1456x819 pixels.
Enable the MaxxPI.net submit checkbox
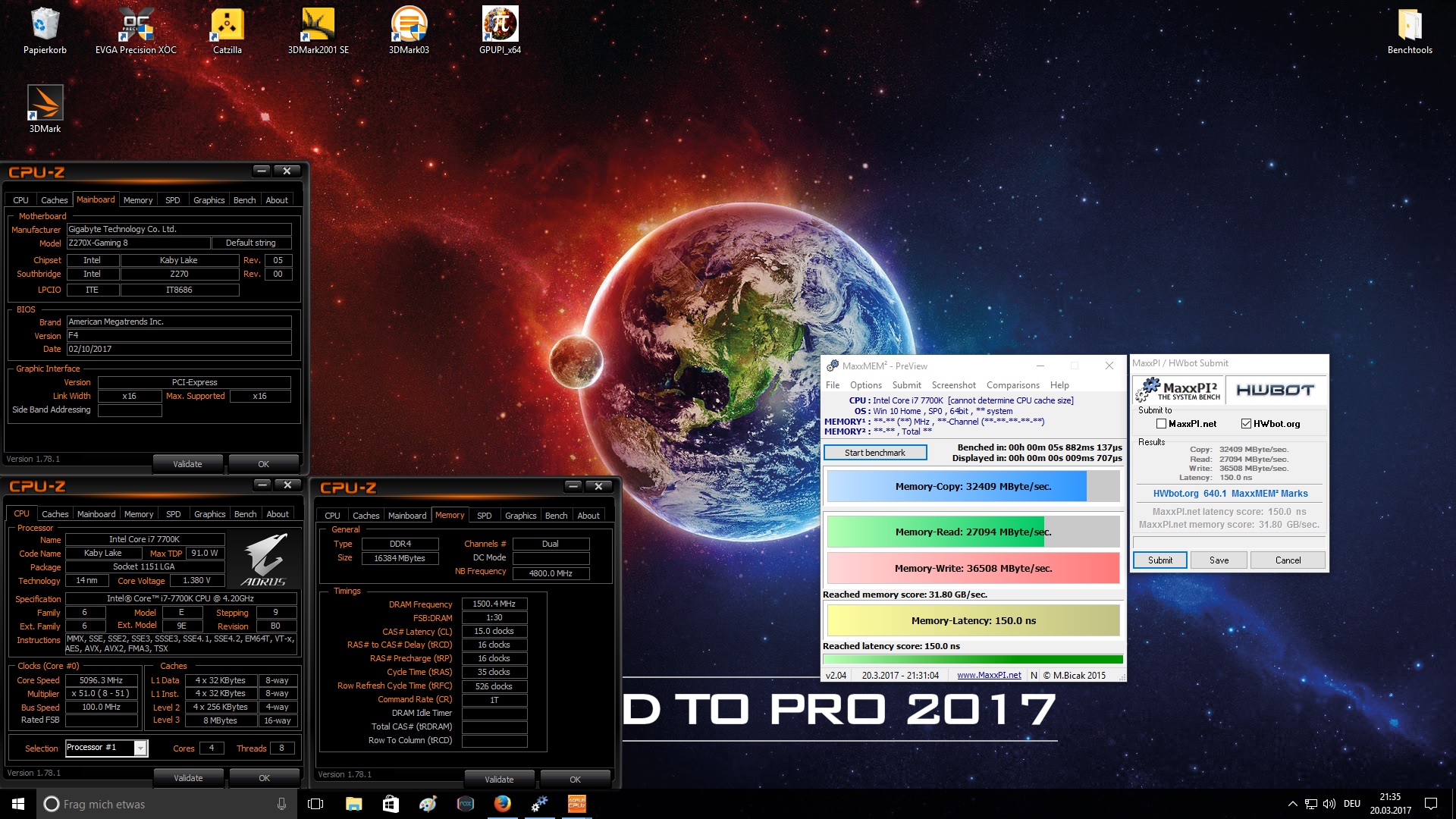[1161, 424]
